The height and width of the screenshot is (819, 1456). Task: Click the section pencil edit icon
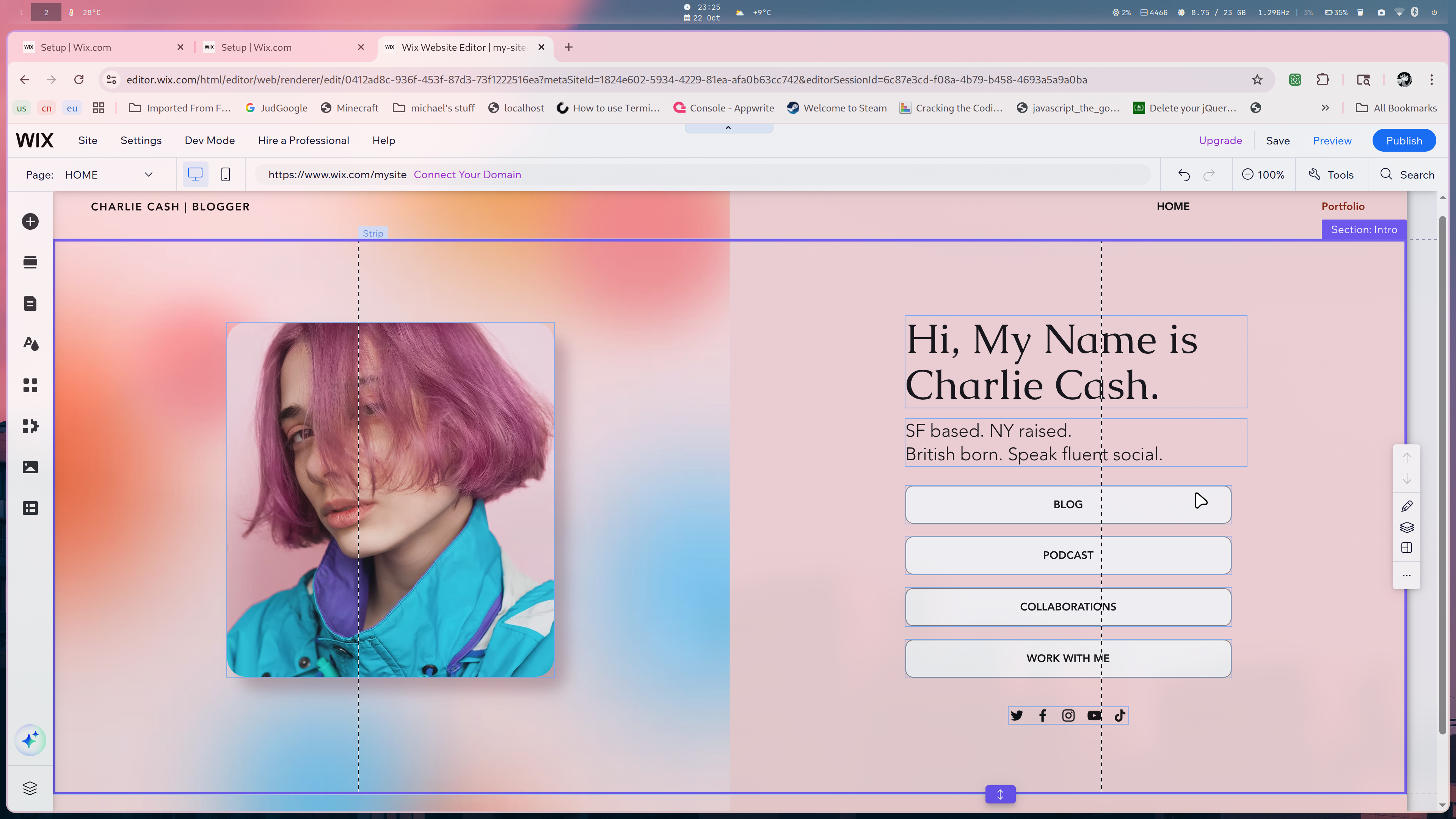[x=1406, y=506]
